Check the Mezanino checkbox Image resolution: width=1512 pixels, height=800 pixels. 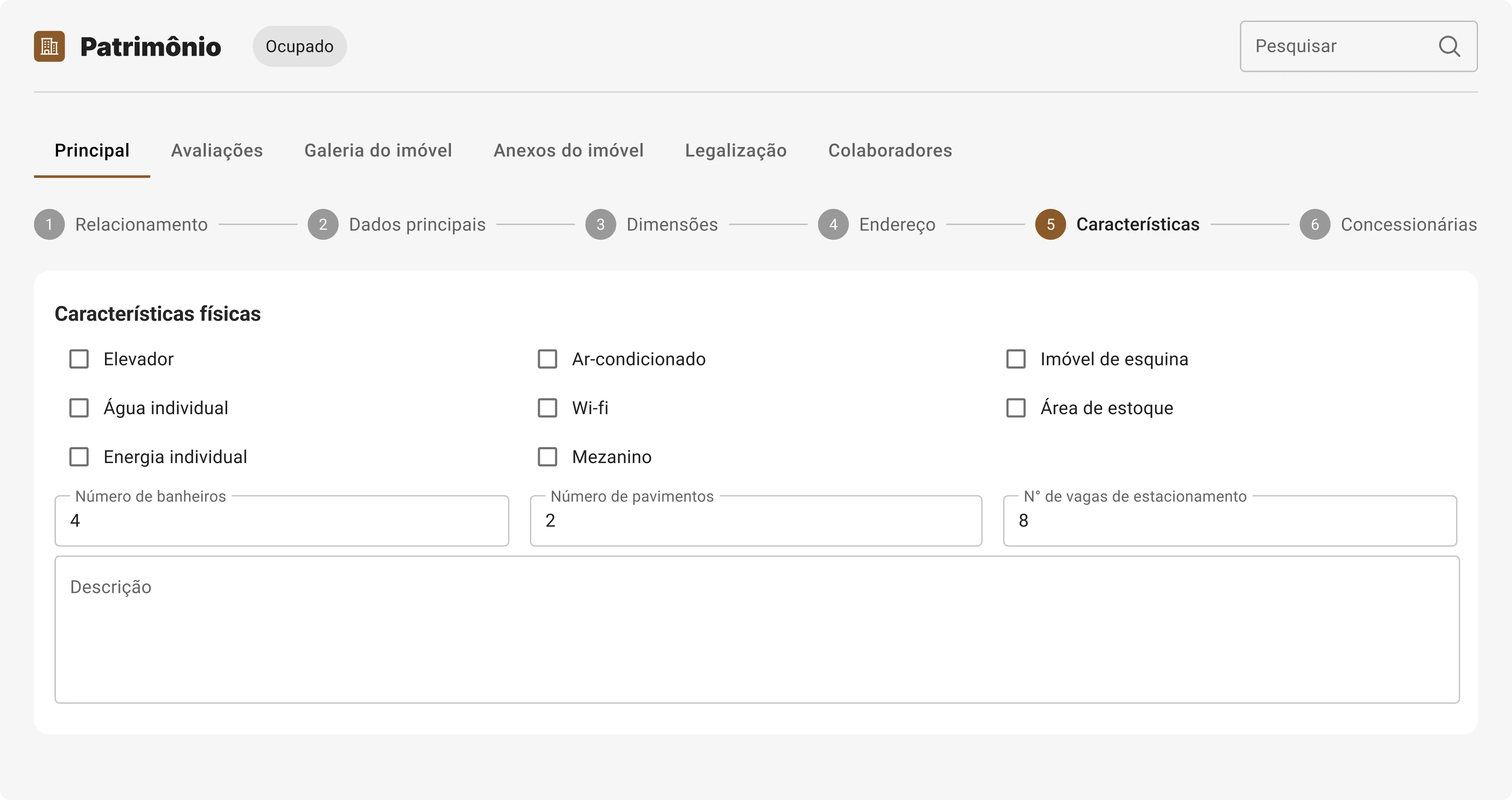[x=548, y=457]
